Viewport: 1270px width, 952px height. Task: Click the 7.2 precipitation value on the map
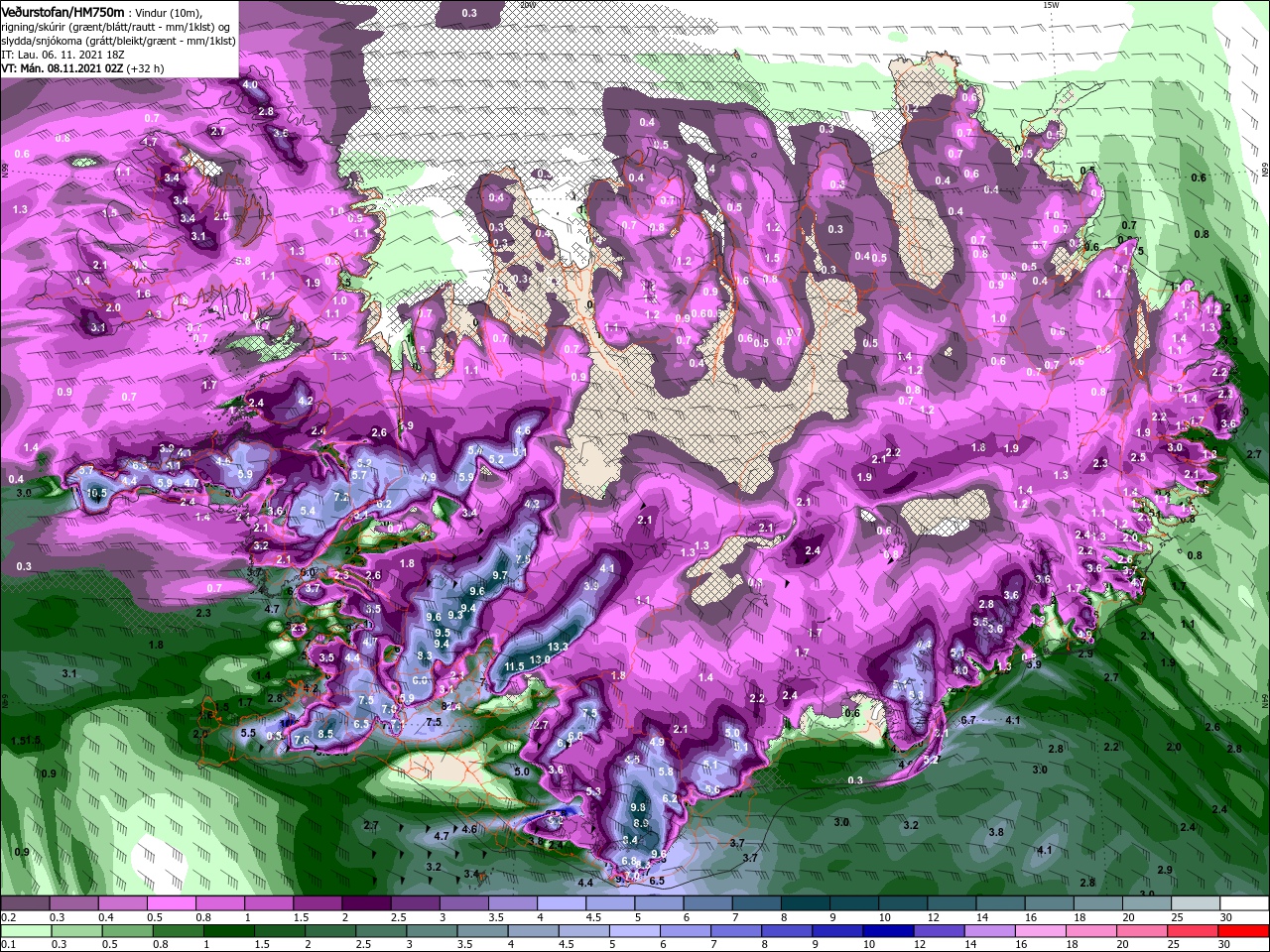point(341,496)
